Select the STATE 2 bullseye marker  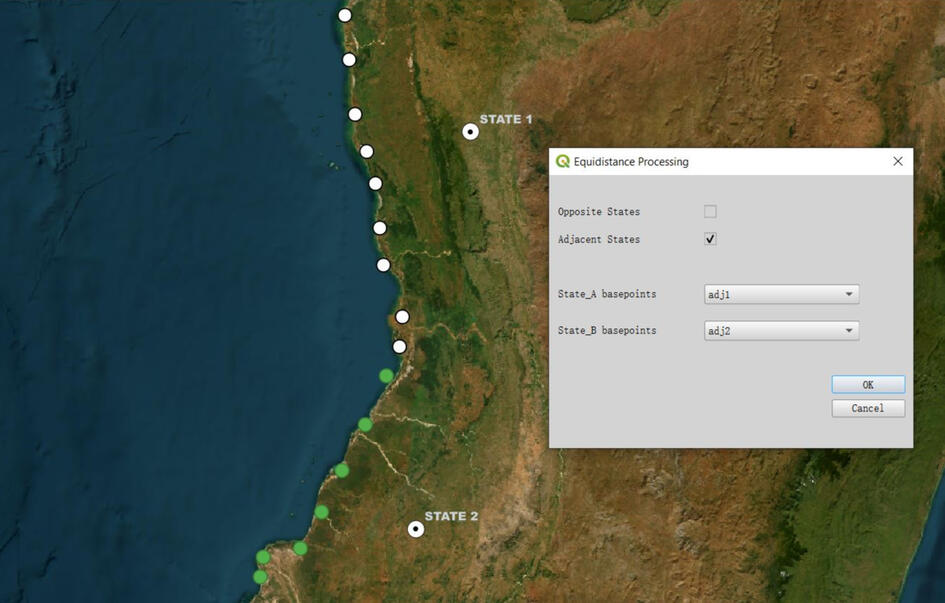416,529
